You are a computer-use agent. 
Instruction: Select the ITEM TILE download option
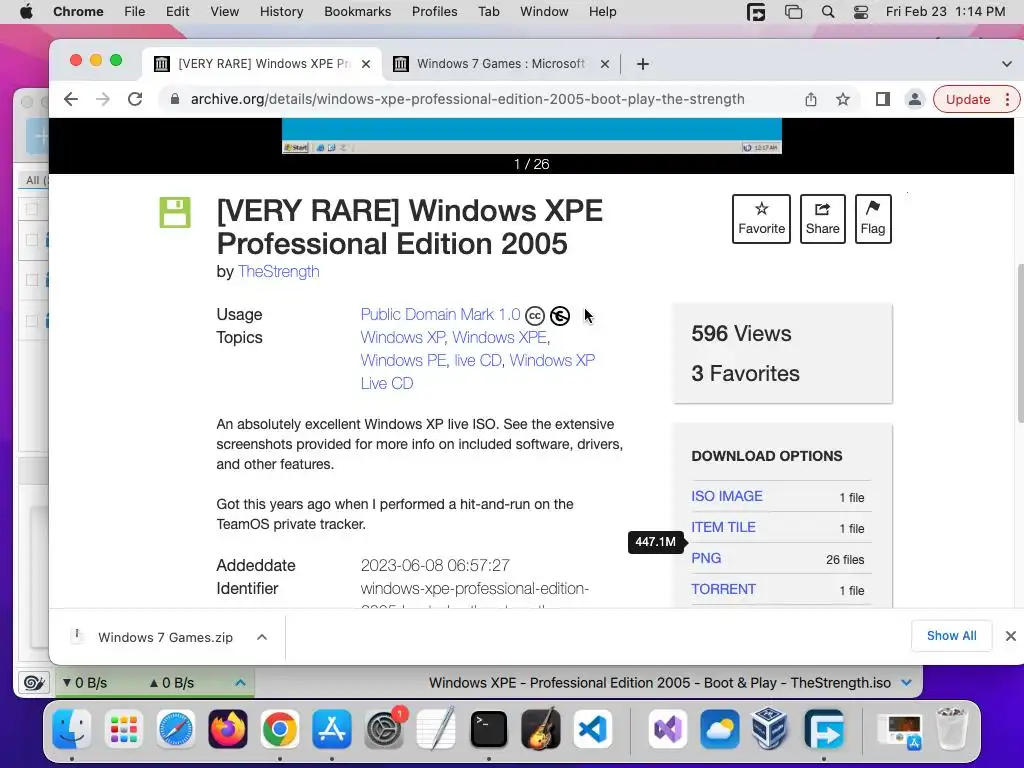tap(724, 527)
